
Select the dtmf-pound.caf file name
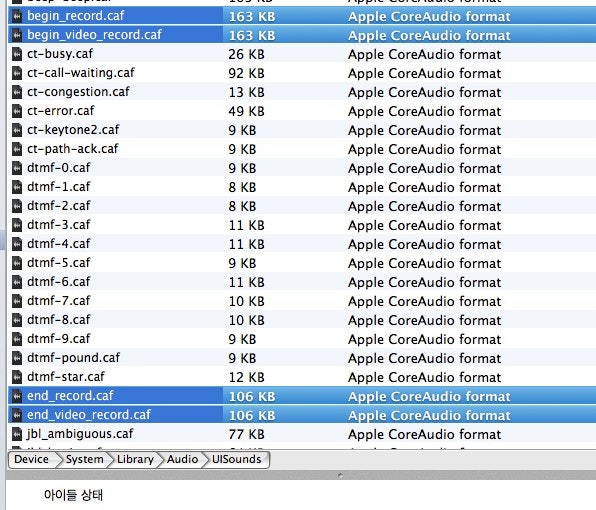click(73, 358)
